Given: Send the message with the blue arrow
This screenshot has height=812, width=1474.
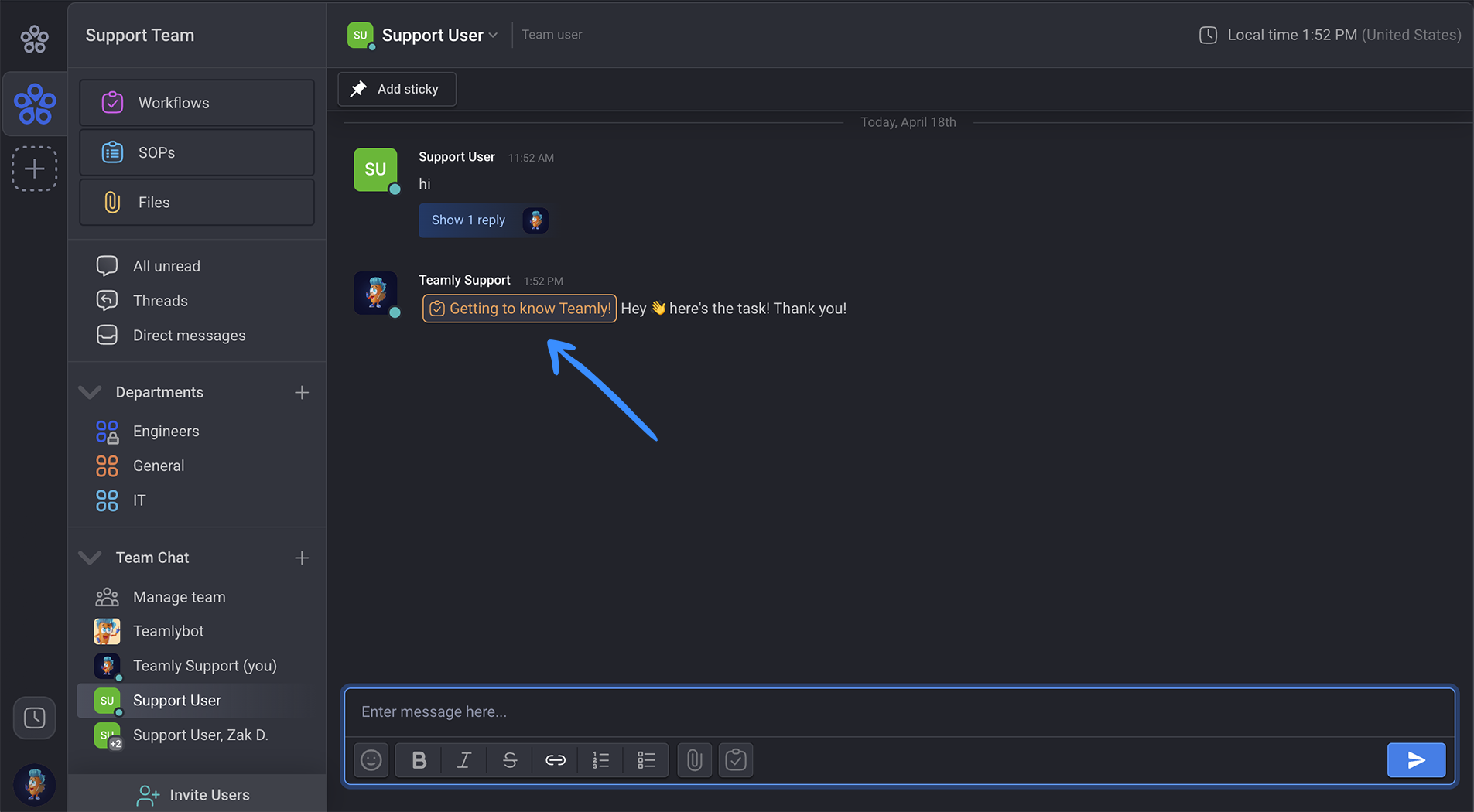Looking at the screenshot, I should [1416, 760].
